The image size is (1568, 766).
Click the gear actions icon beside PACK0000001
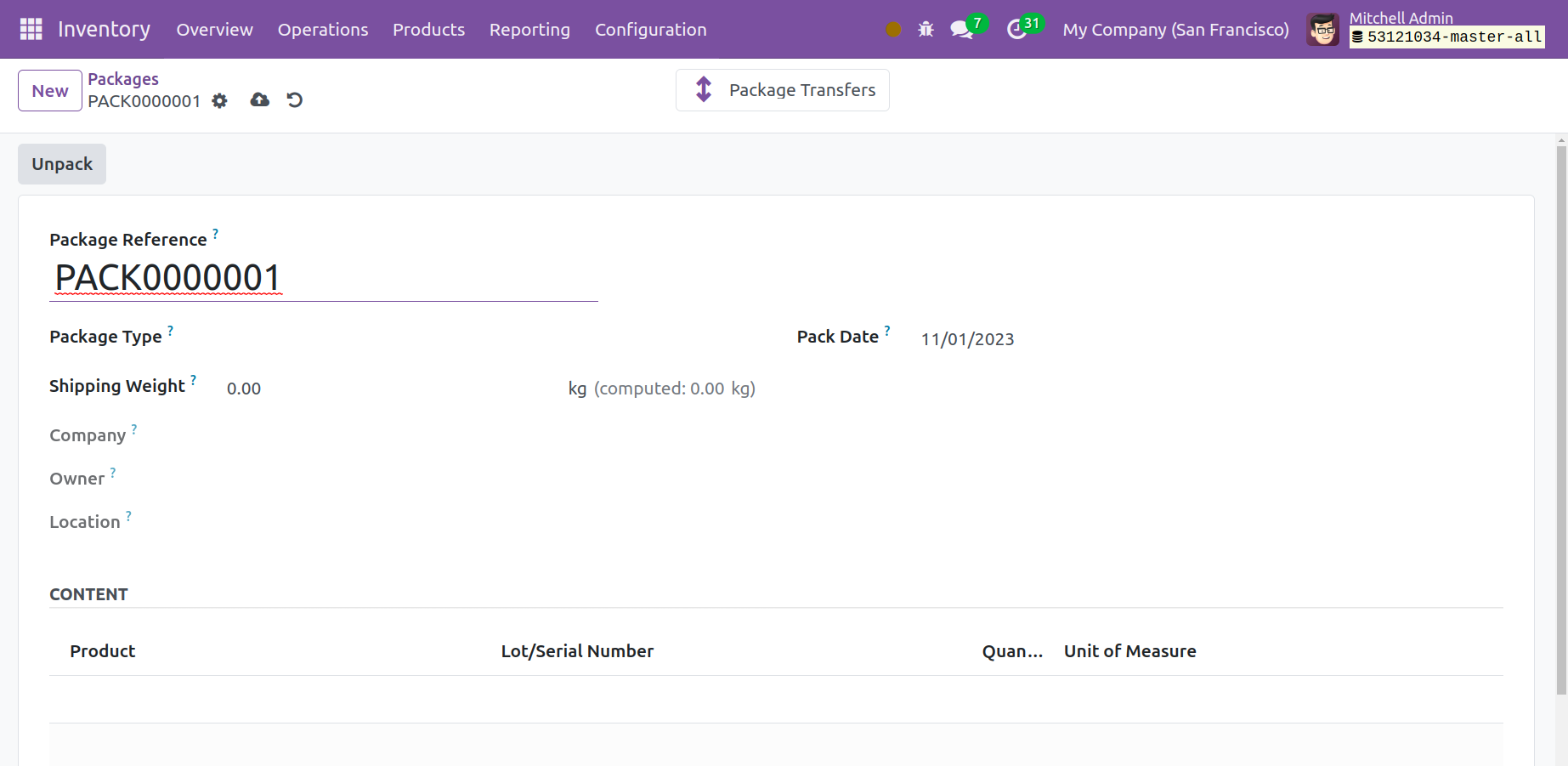tap(220, 101)
